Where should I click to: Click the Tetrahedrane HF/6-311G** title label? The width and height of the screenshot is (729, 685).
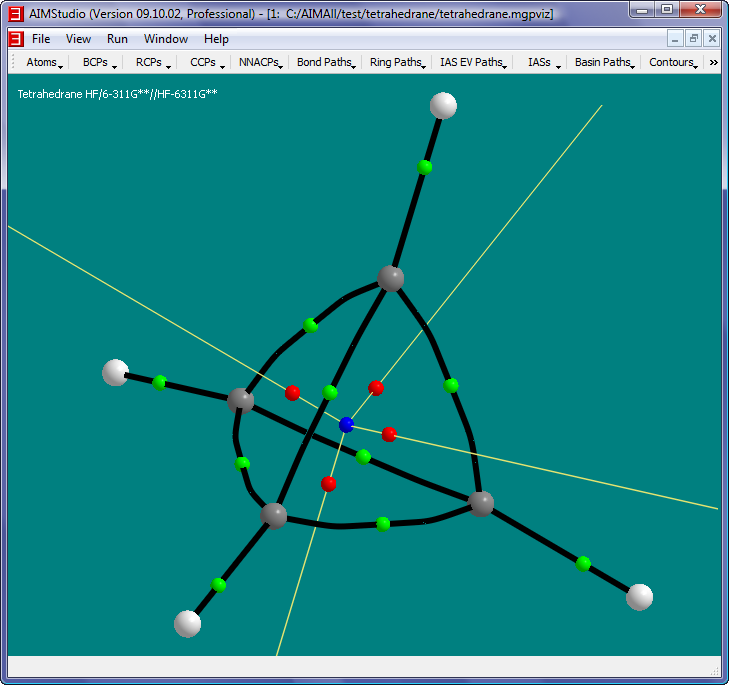click(117, 94)
